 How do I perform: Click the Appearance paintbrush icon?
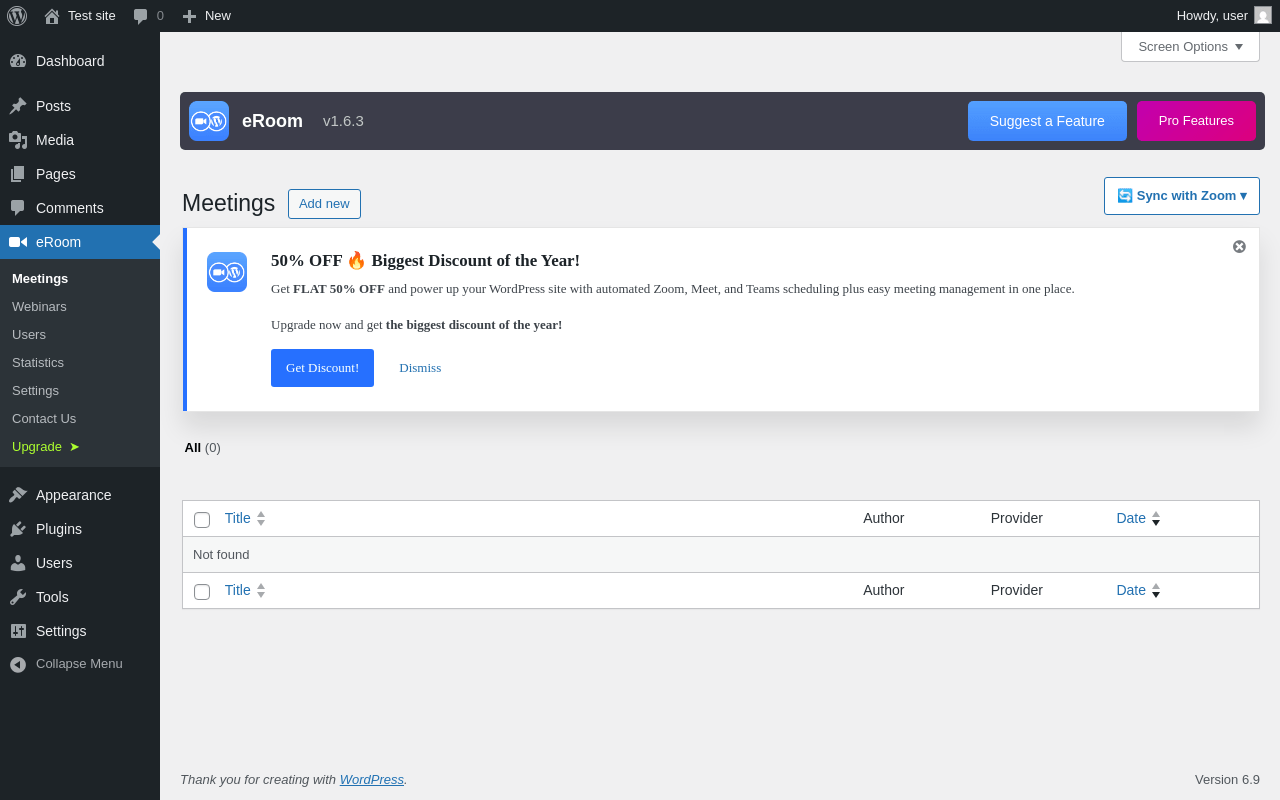point(18,495)
